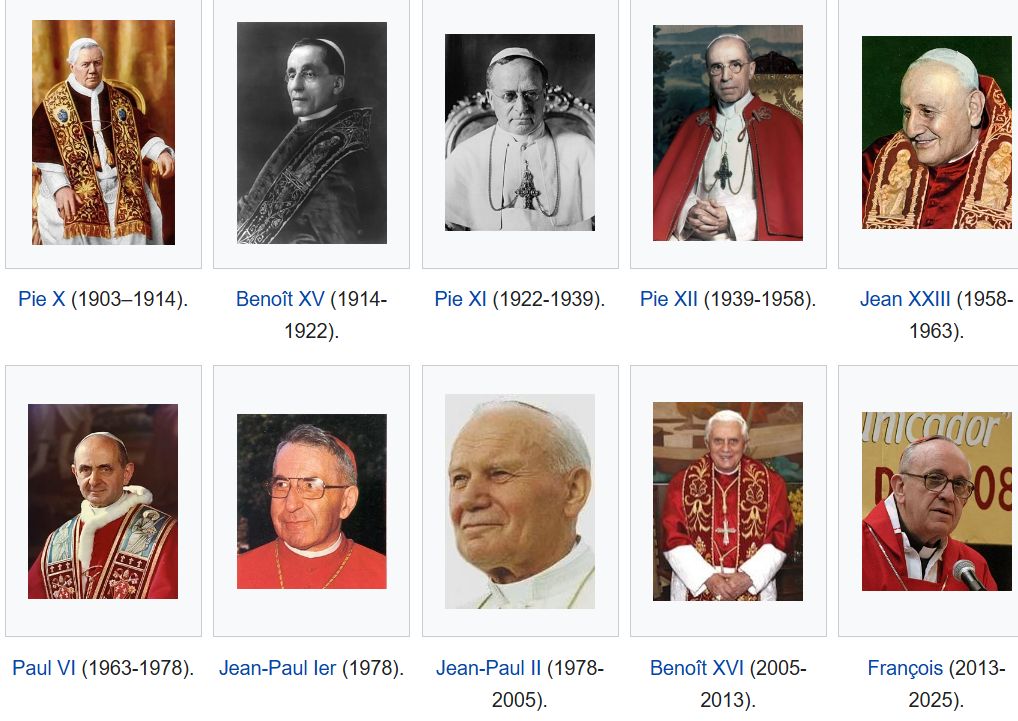Follow the Jean-Paul II link
The image size is (1018, 721).
(488, 668)
